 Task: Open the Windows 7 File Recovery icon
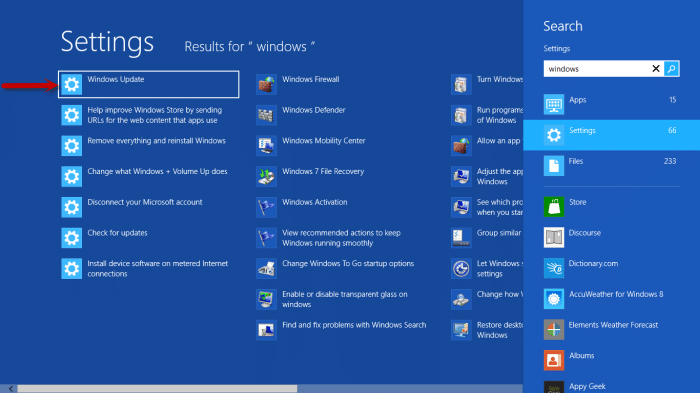pyautogui.click(x=266, y=176)
